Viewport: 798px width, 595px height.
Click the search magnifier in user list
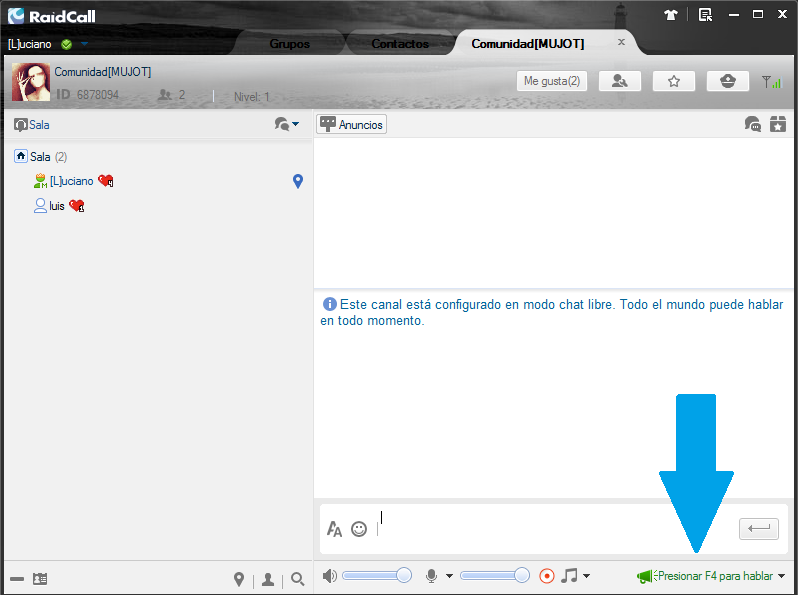coord(297,579)
